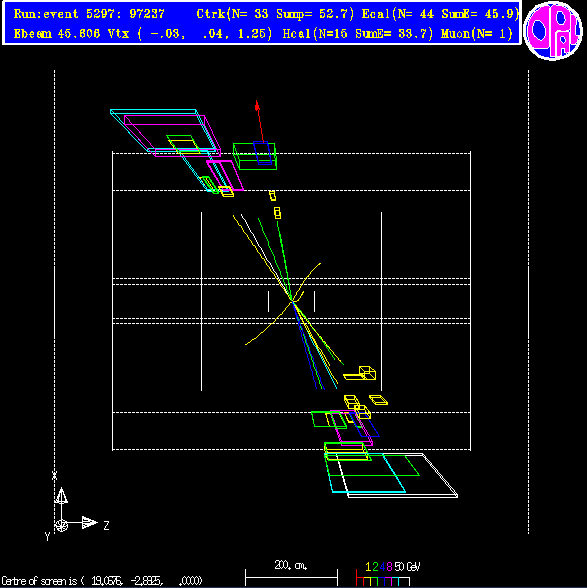The image size is (587, 588).
Task: Click the Z axis arrow indicator
Action: pyautogui.click(x=90, y=522)
